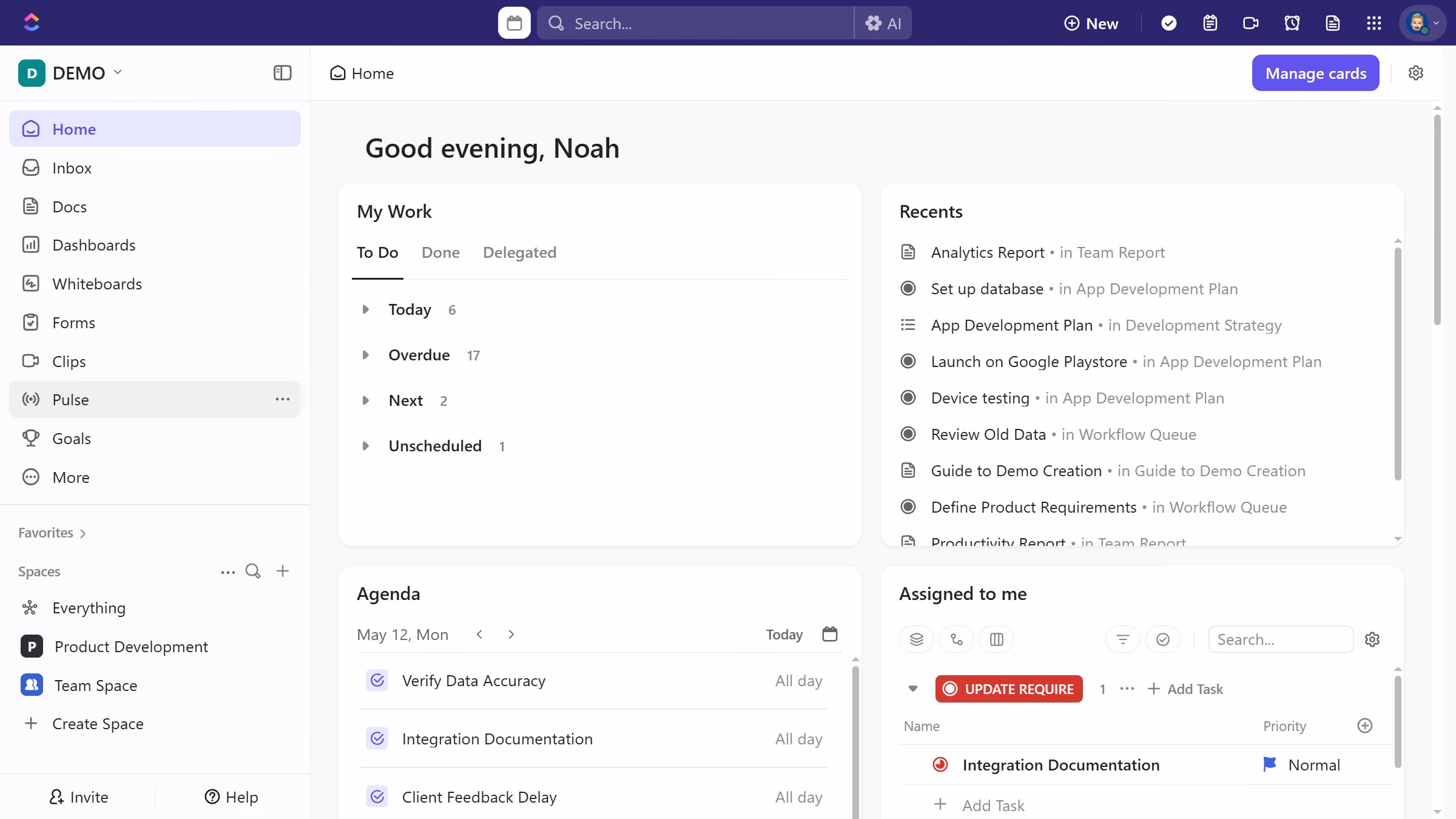1456x819 pixels.
Task: Switch to the Done tab
Action: pos(440,252)
